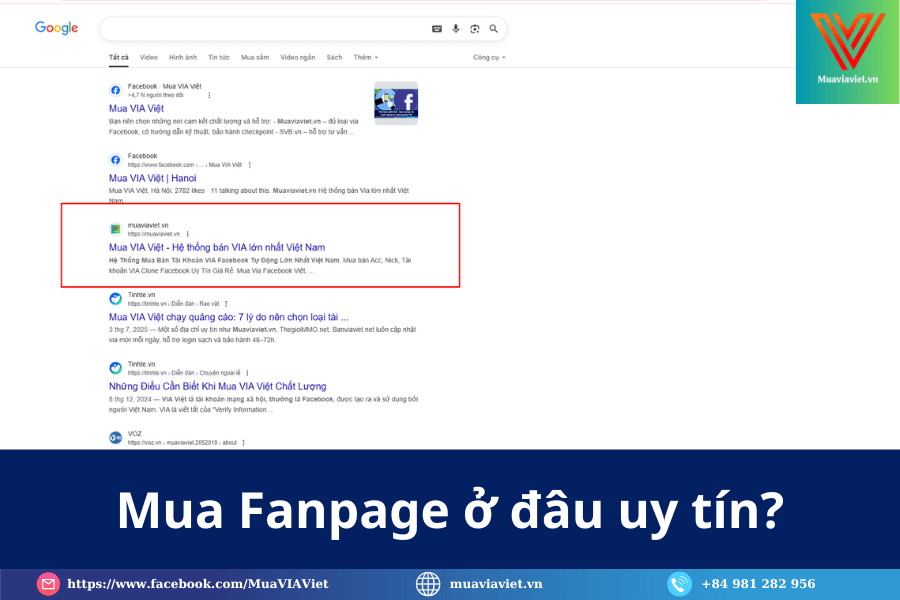The width and height of the screenshot is (900, 600).
Task: Start voice search with microphone icon
Action: click(456, 29)
